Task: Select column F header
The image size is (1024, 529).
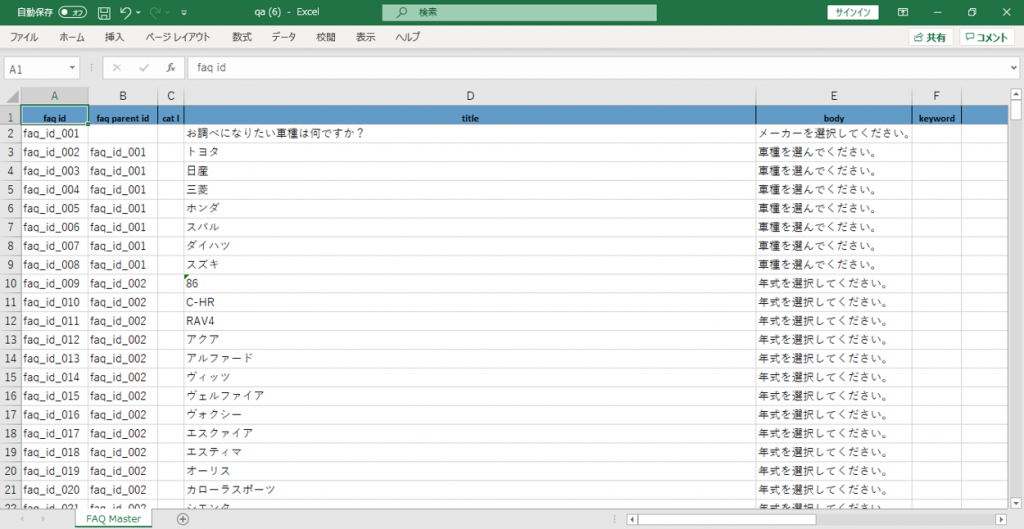Action: pos(936,96)
